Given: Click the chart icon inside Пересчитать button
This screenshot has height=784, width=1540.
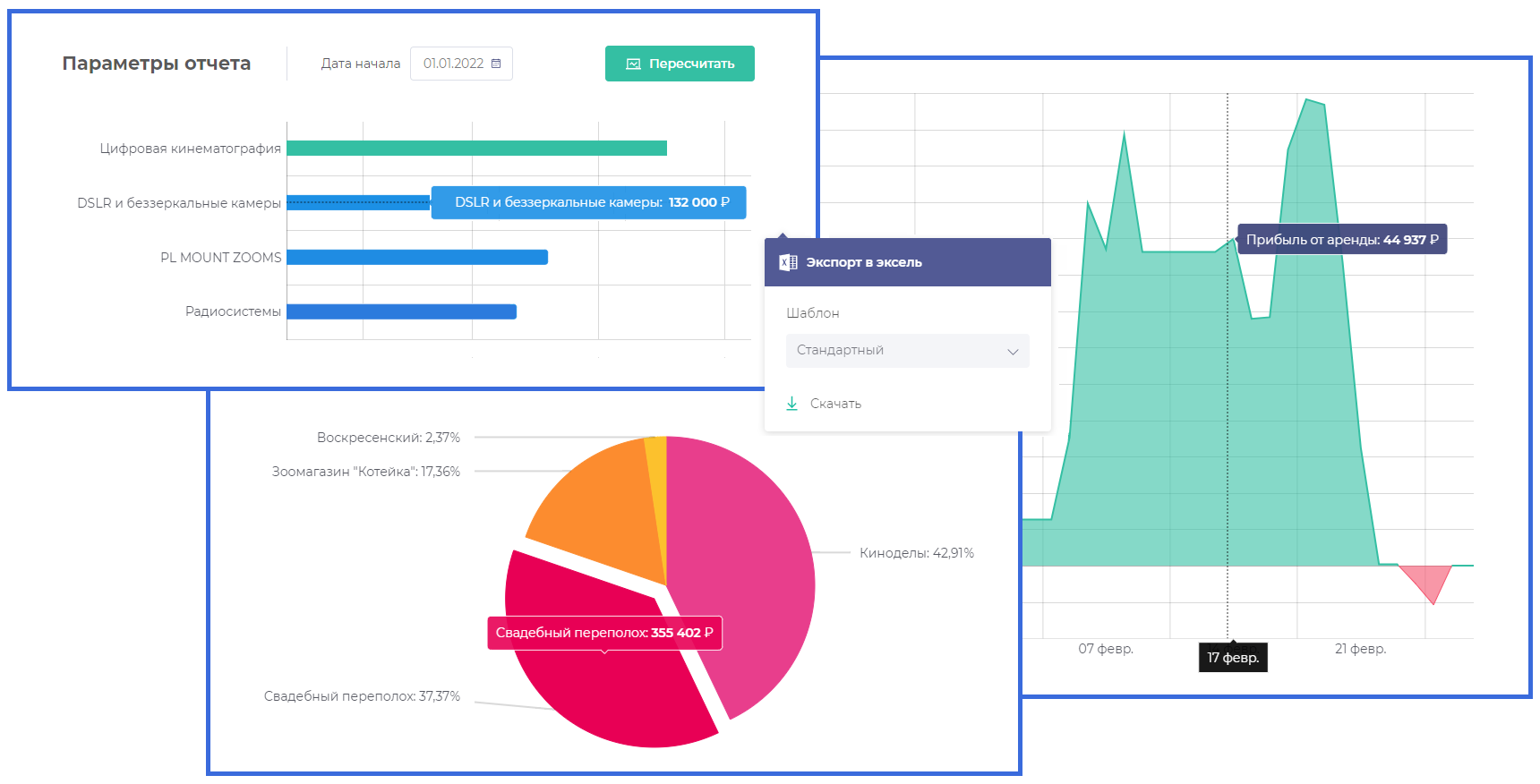Looking at the screenshot, I should pyautogui.click(x=633, y=64).
